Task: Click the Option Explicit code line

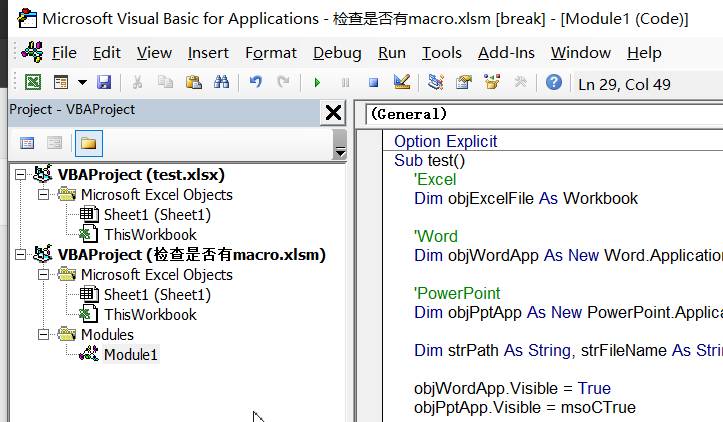Action: click(445, 141)
